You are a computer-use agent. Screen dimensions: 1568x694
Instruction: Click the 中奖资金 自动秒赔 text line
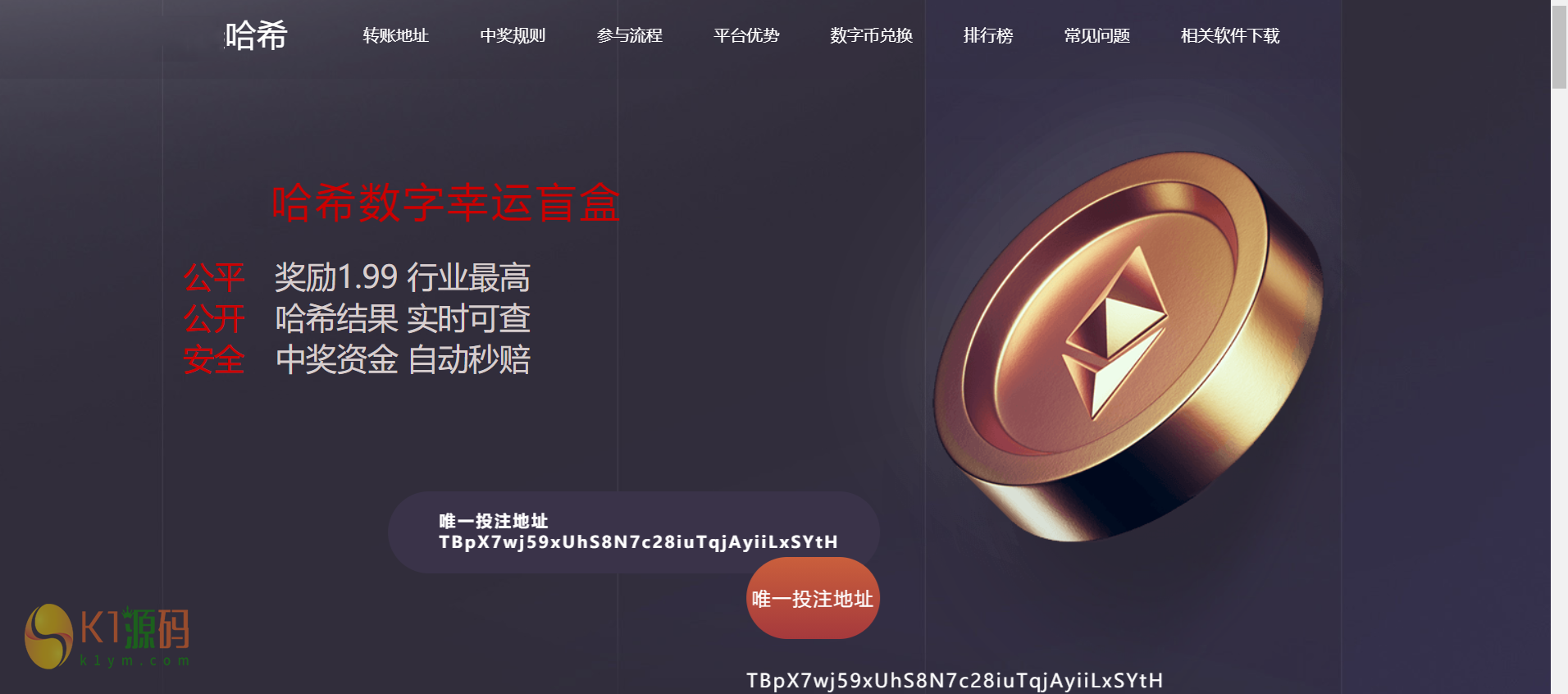tap(403, 359)
